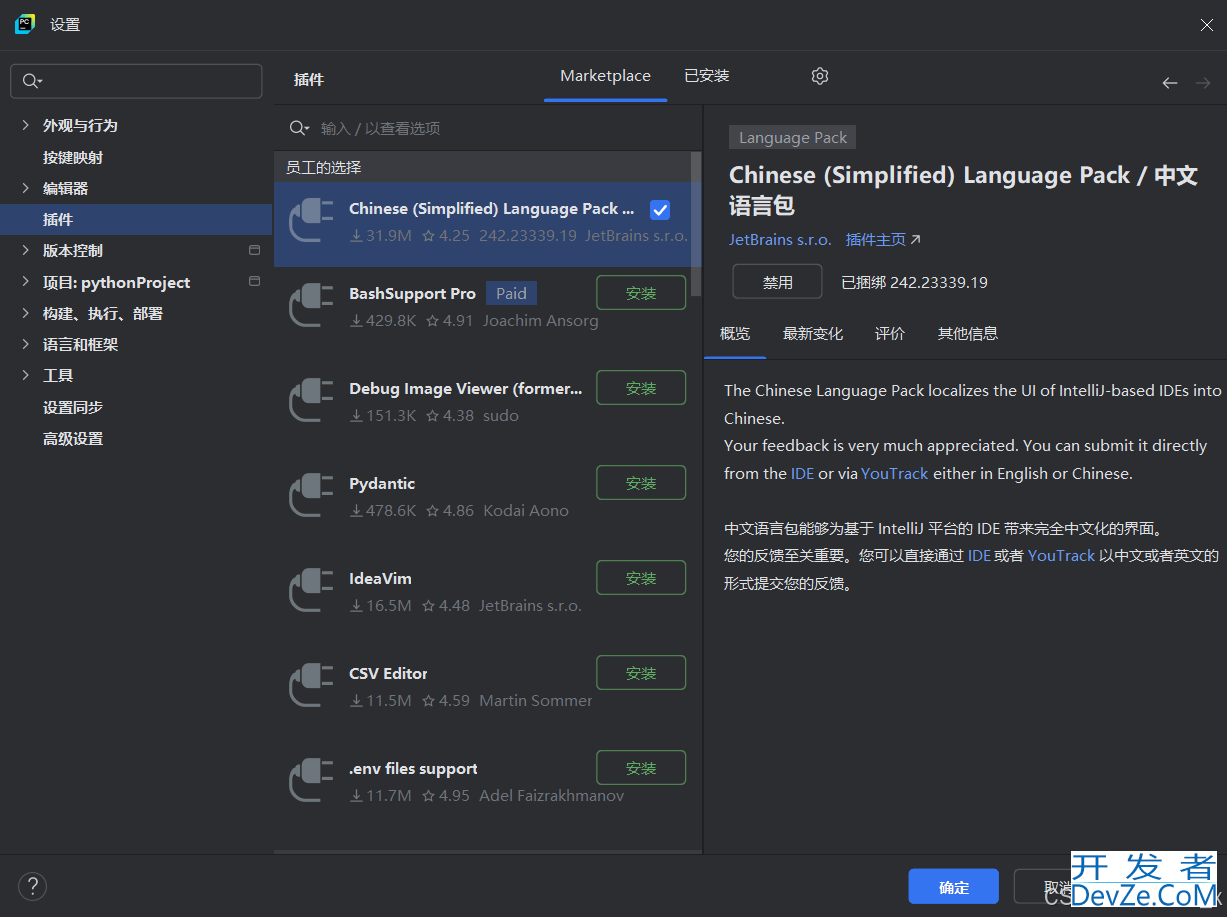This screenshot has width=1227, height=917.
Task: Open the 最新变化 tab
Action: 813,334
